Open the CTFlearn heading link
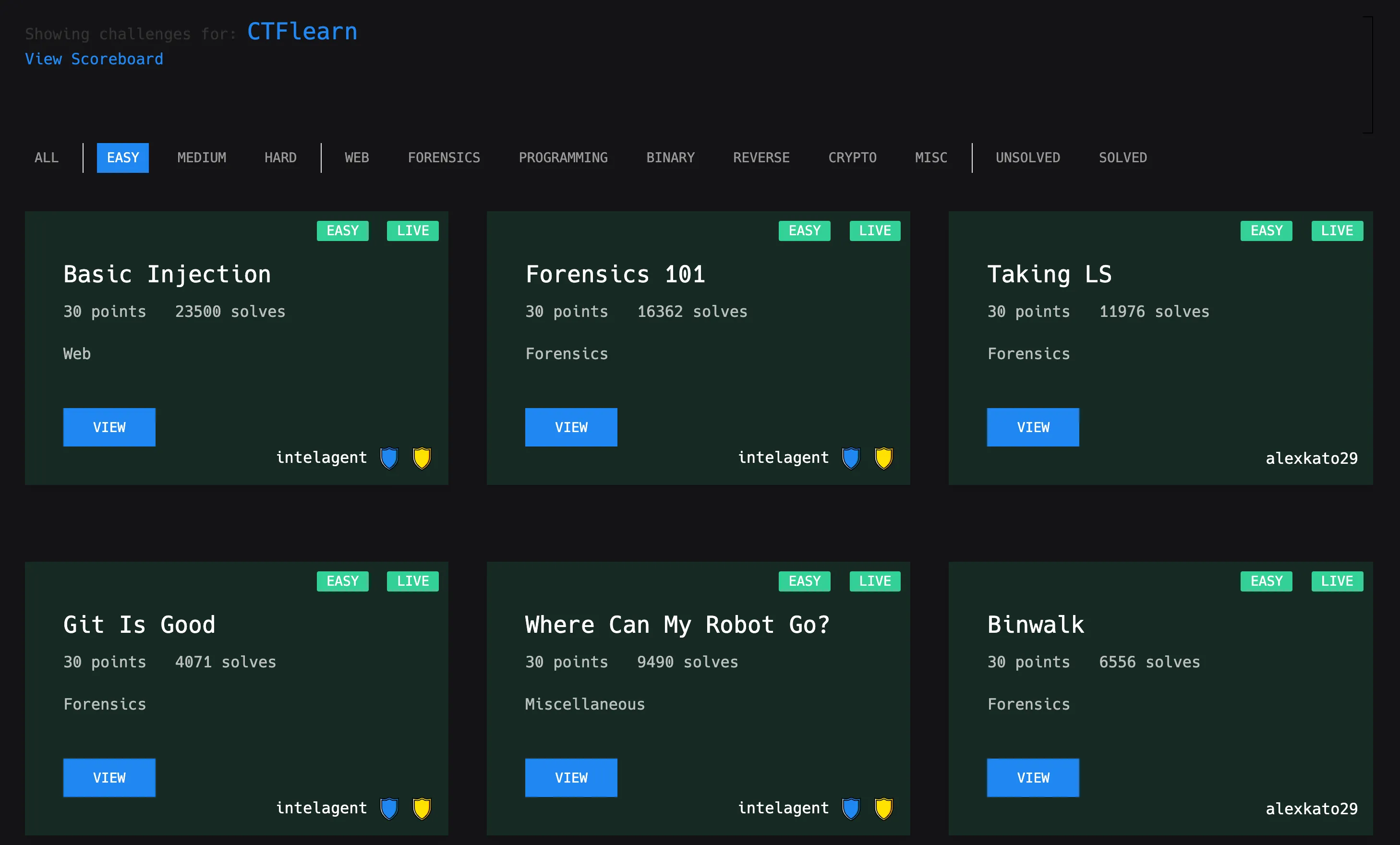Viewport: 1400px width, 845px height. (302, 32)
